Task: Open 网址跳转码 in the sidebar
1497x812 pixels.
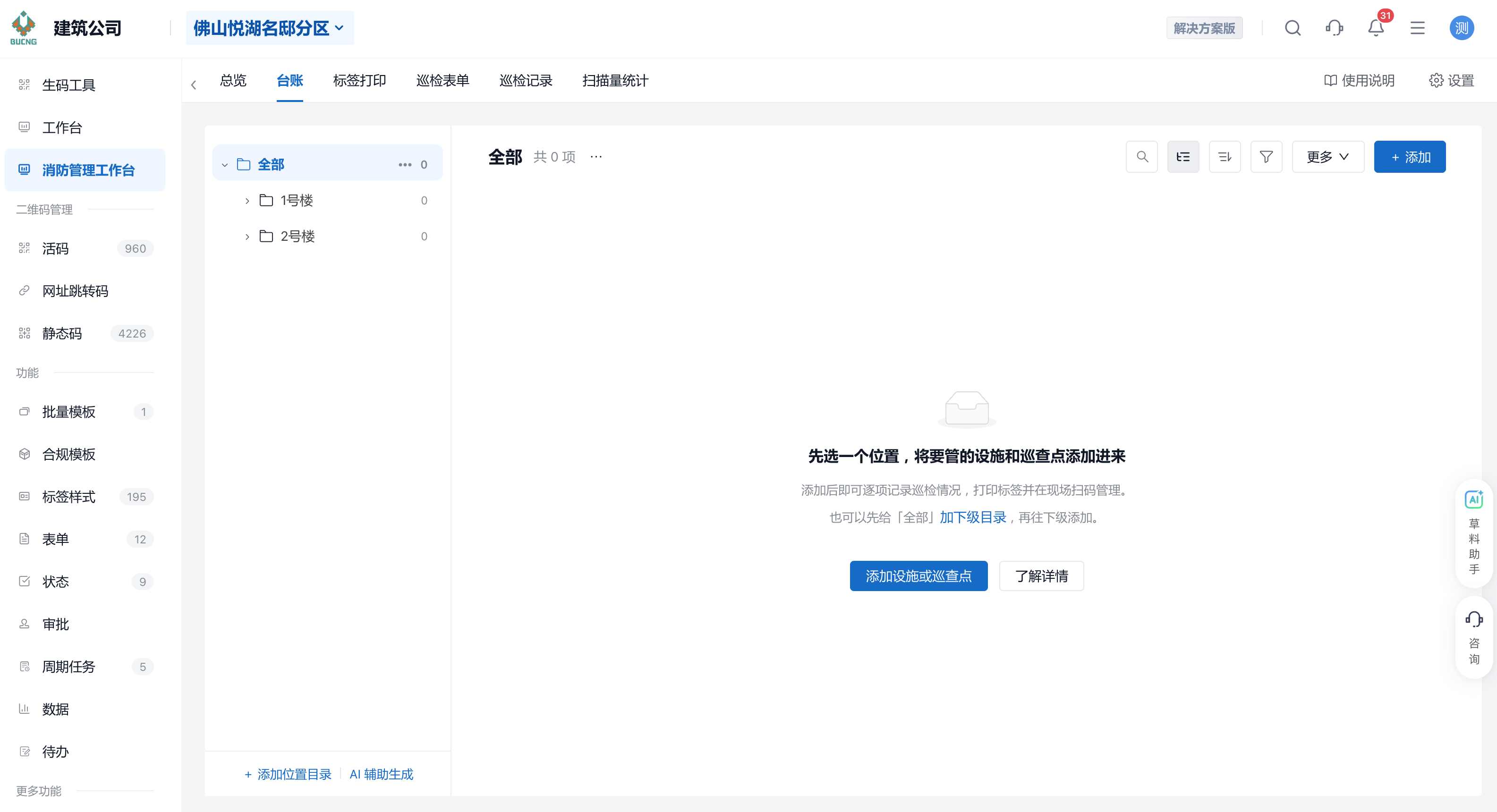Action: [x=85, y=291]
